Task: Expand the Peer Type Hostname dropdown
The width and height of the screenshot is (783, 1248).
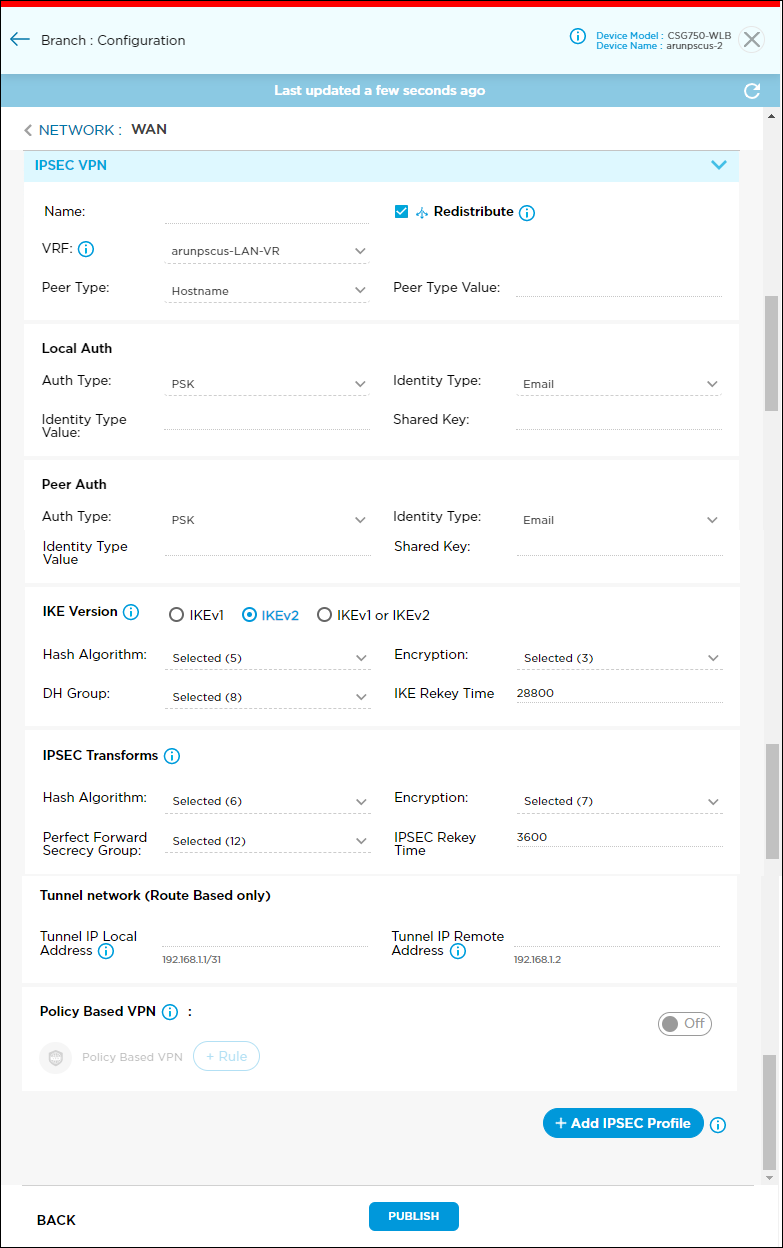Action: 266,291
